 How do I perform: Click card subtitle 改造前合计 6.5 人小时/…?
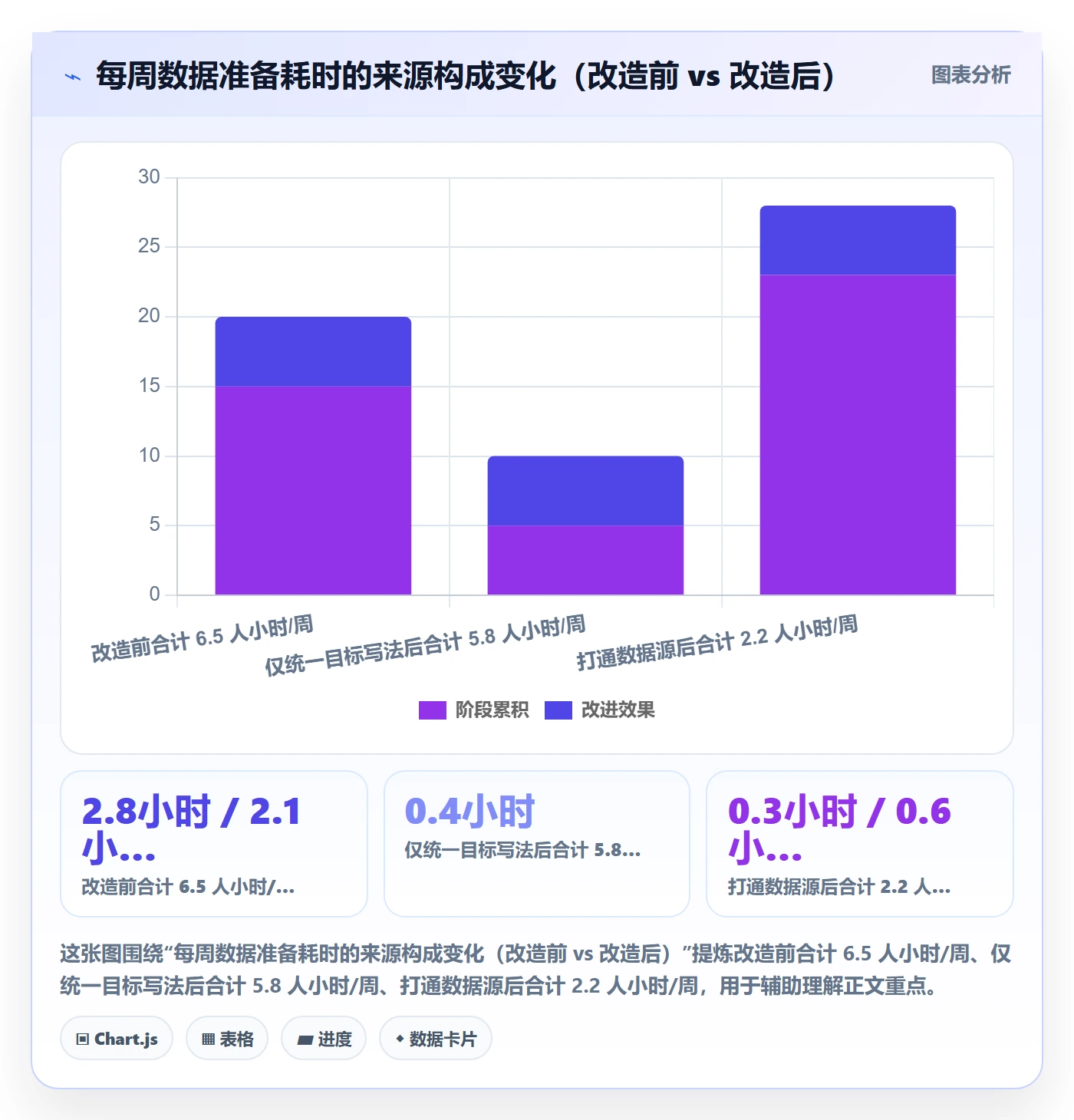point(188,887)
